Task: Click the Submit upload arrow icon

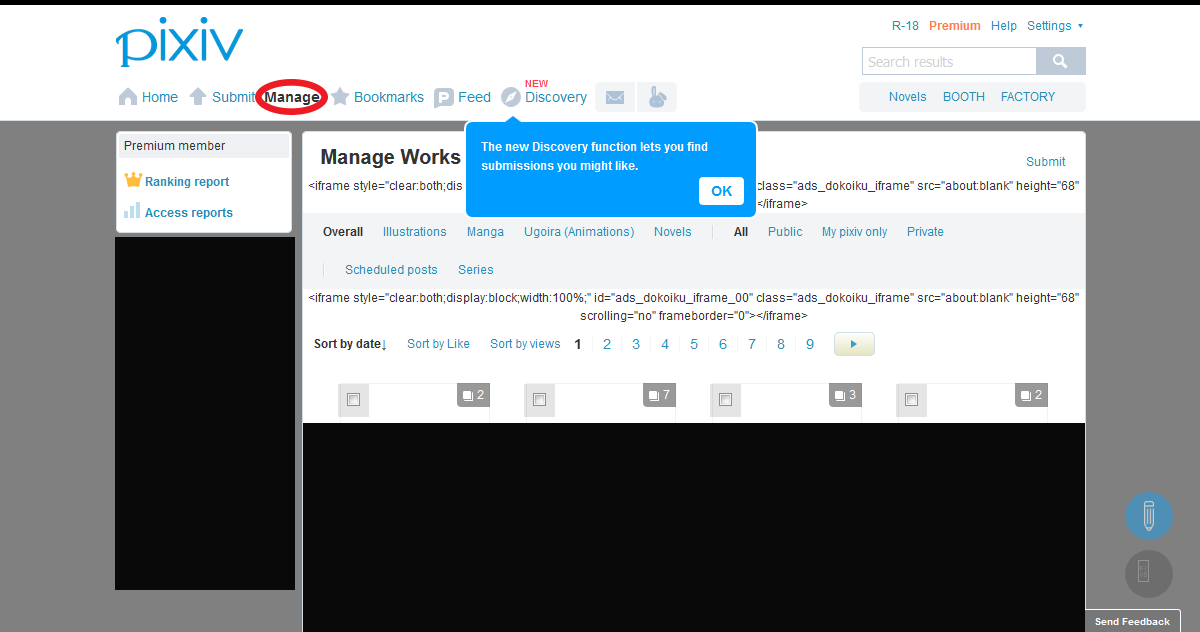Action: point(200,96)
